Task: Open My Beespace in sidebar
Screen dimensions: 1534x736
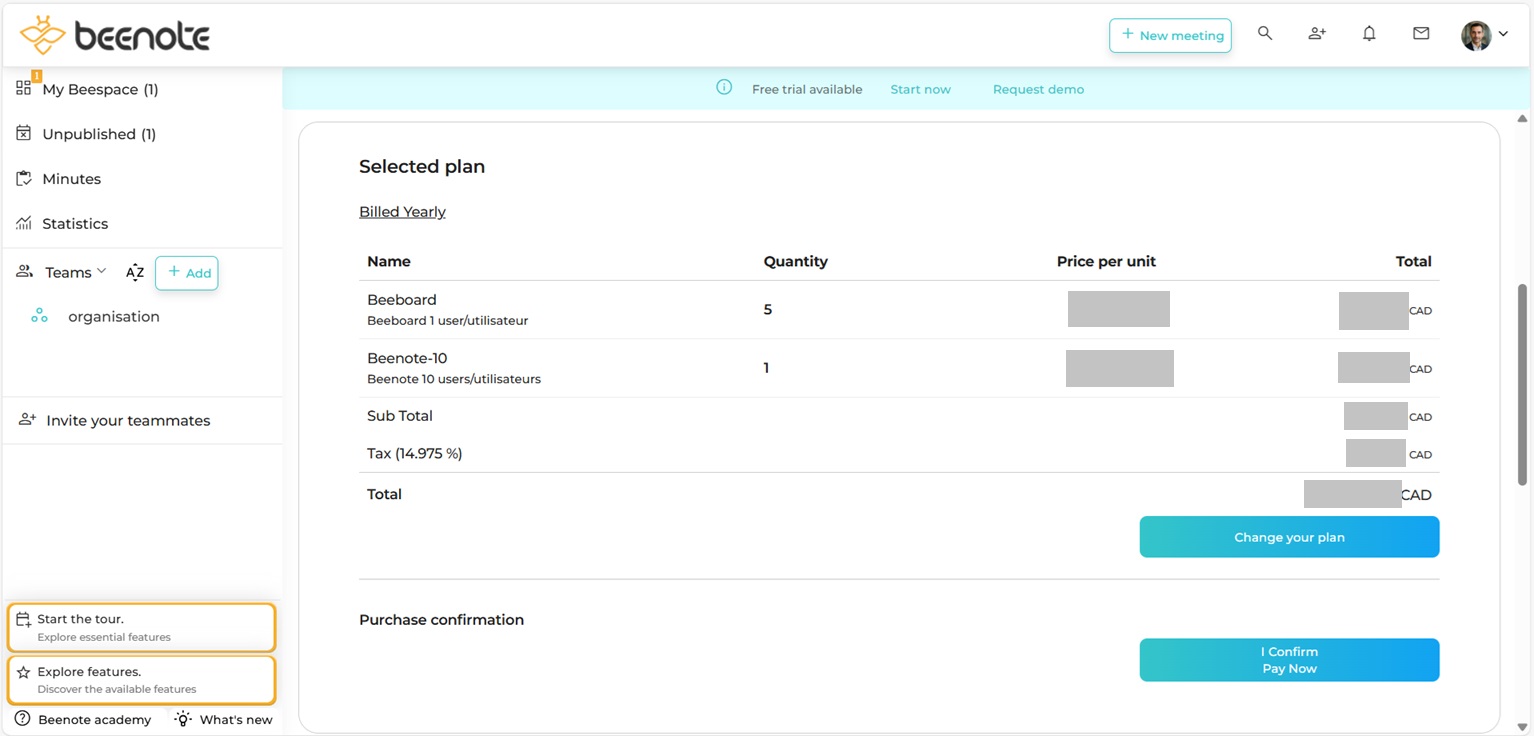Action: click(x=99, y=89)
